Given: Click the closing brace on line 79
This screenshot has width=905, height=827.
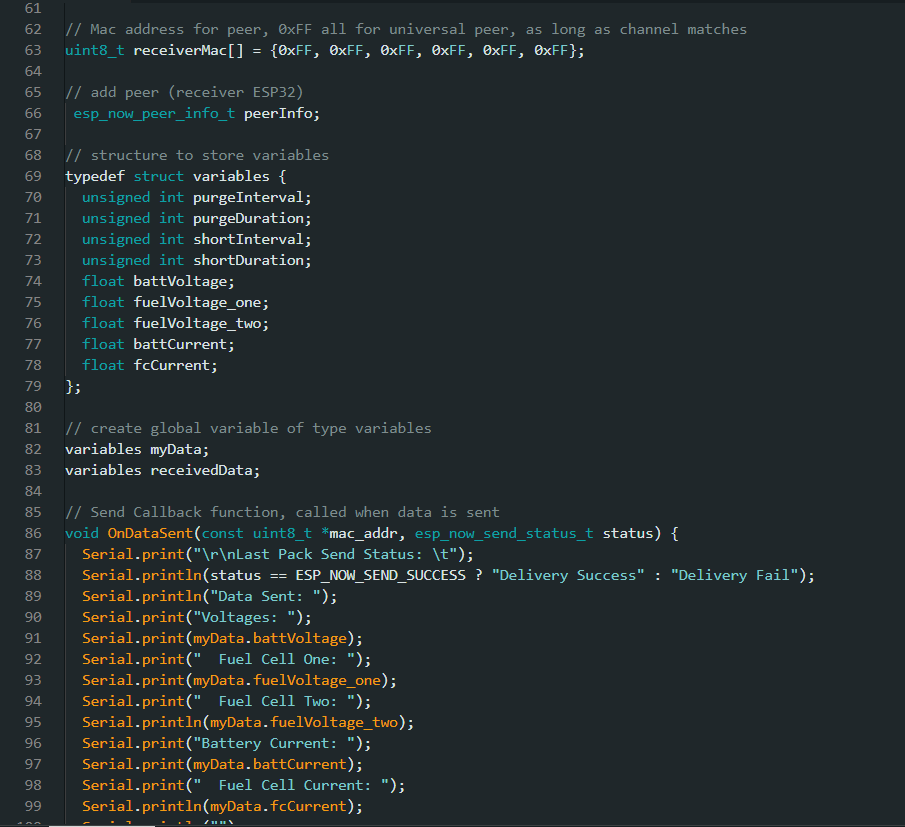Looking at the screenshot, I should click(69, 386).
